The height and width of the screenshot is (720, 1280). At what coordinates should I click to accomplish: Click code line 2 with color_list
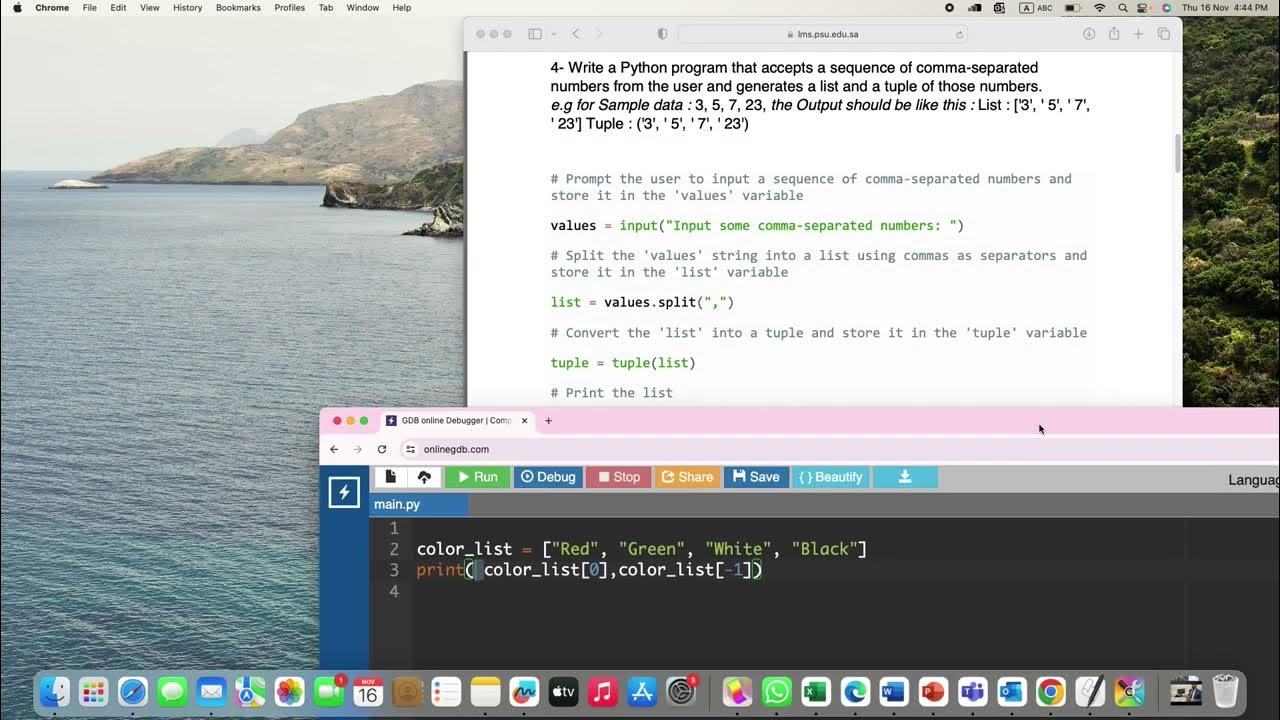tap(641, 549)
